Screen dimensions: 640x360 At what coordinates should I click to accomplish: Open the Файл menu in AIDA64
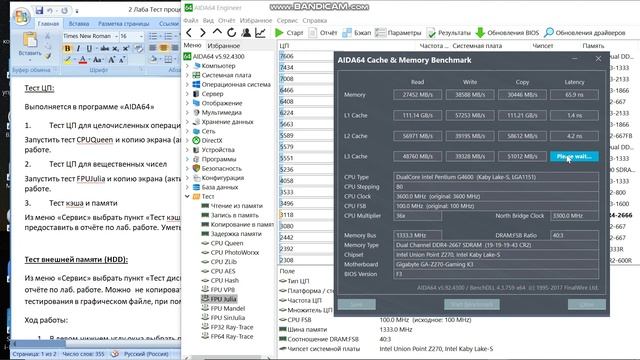point(191,20)
